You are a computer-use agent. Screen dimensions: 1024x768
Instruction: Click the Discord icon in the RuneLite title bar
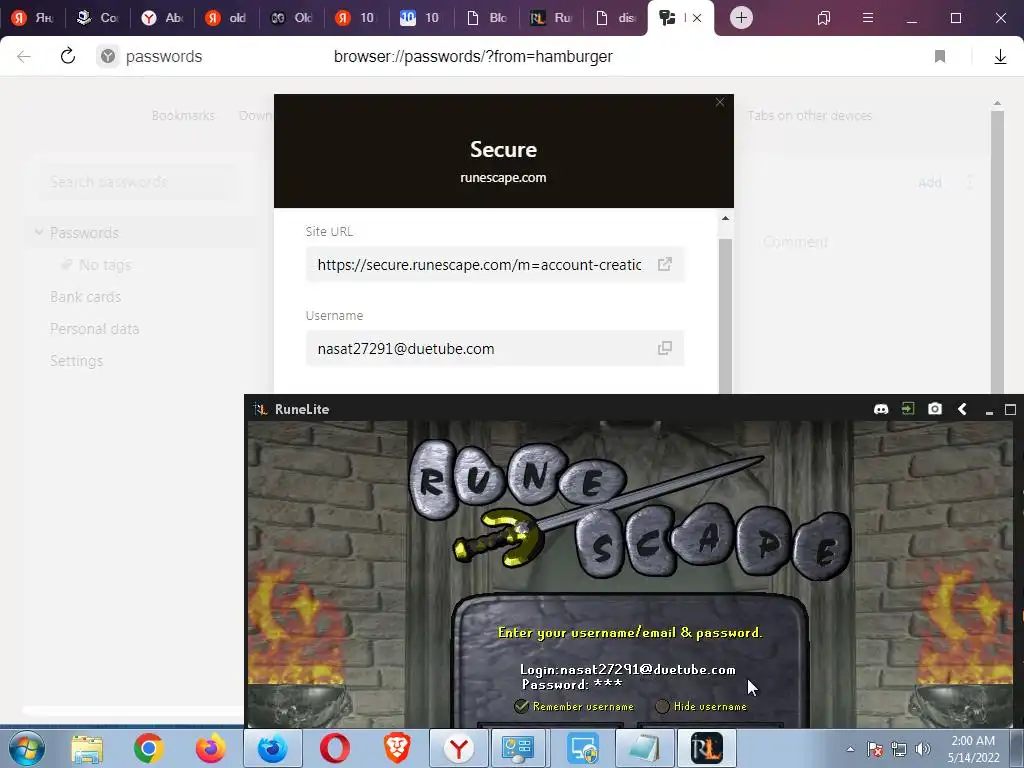click(881, 409)
